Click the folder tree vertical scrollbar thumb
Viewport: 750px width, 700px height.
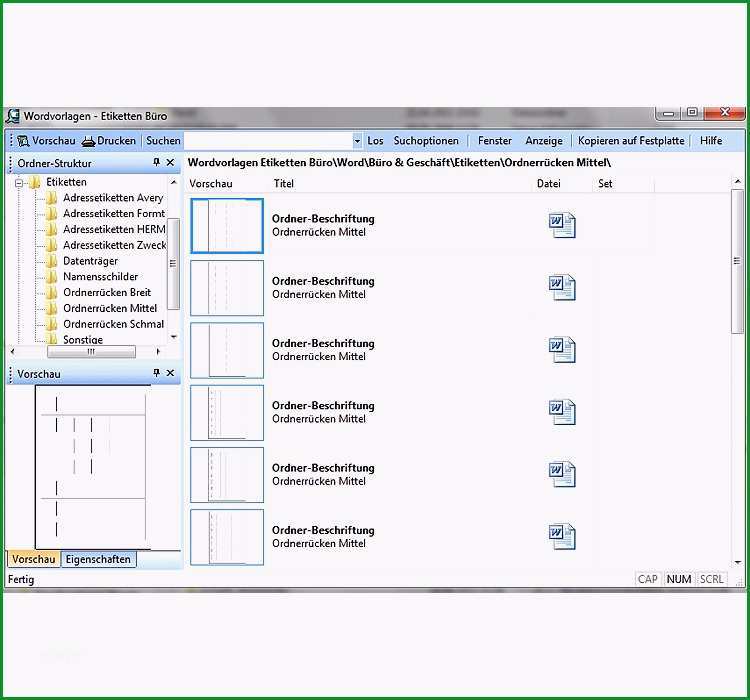coord(174,264)
